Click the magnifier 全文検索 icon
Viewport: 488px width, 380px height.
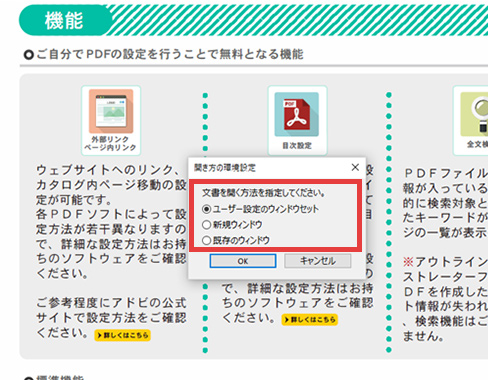tap(471, 120)
